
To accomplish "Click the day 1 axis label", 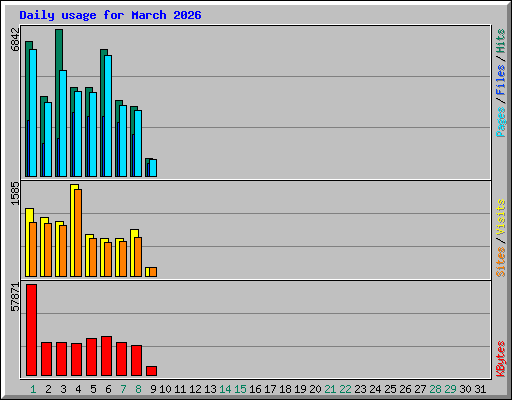I will (33, 389).
